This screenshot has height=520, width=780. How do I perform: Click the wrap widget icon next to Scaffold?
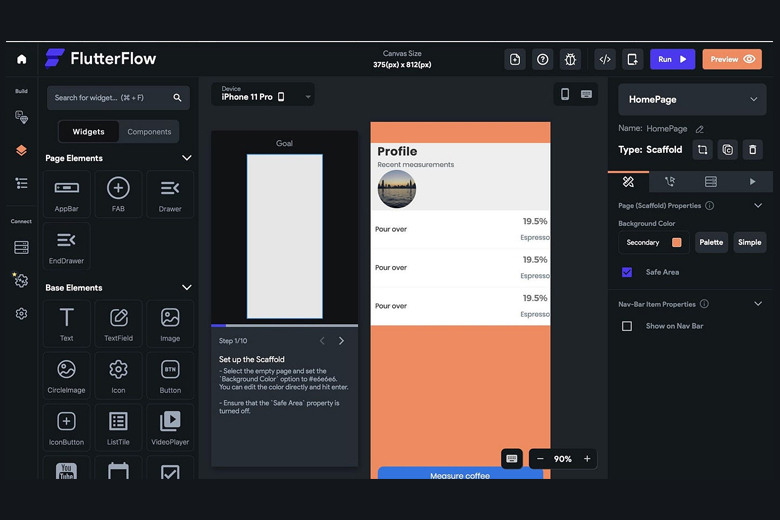(x=702, y=150)
